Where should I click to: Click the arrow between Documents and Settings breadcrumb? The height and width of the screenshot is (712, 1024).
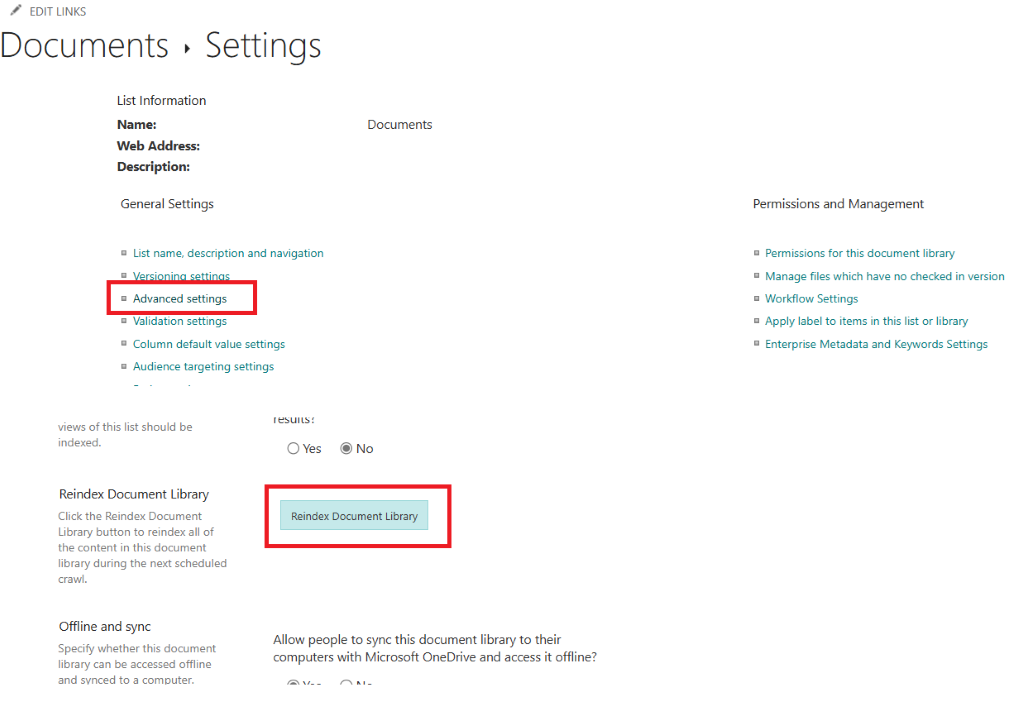187,45
